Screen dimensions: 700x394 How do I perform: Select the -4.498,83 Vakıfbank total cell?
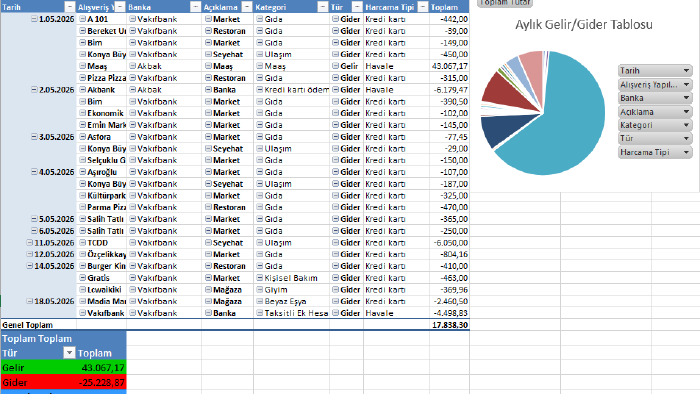[x=449, y=313]
